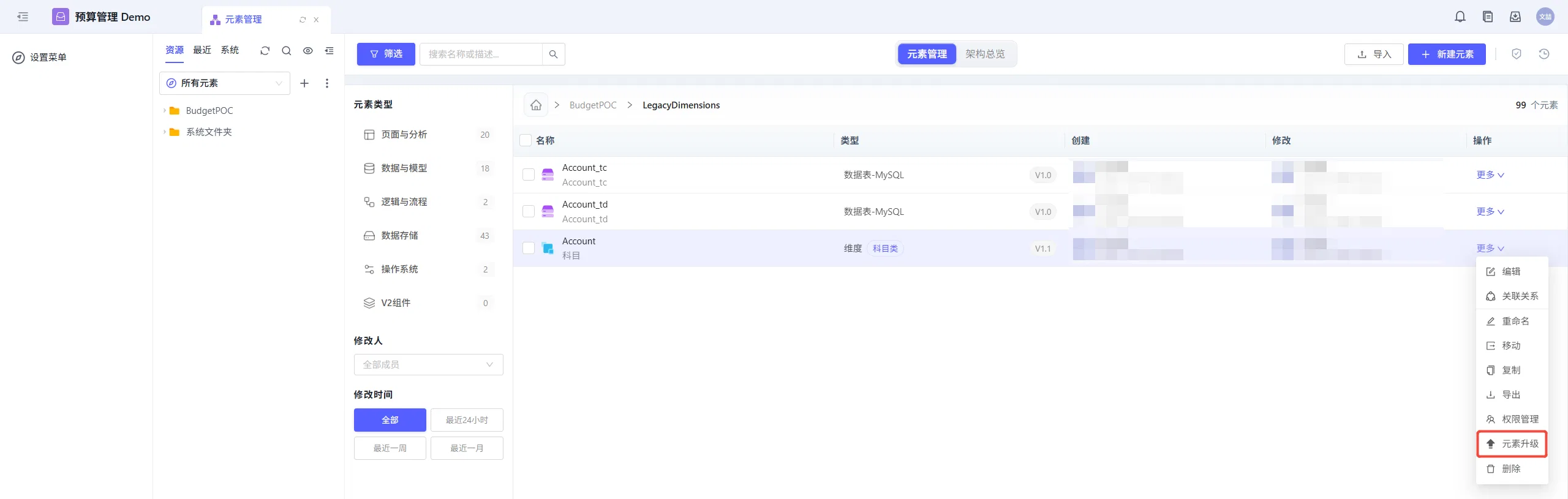1568x499 pixels.
Task: Open the vertical three-dot options menu
Action: [x=327, y=83]
